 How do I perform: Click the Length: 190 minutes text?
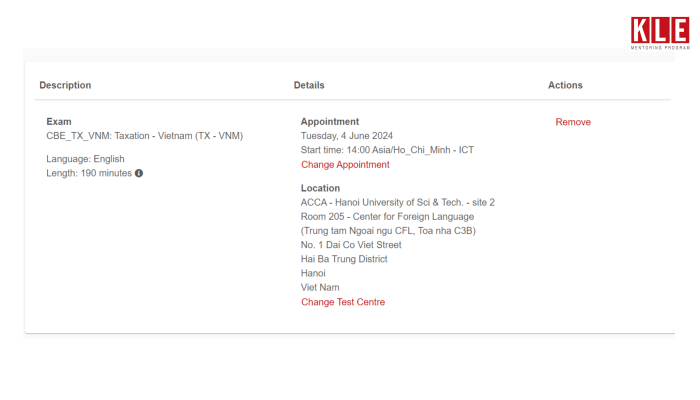(x=89, y=173)
